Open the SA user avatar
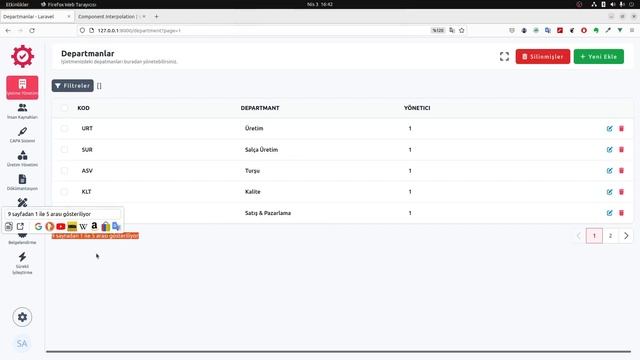The image size is (640, 360). coord(22,344)
